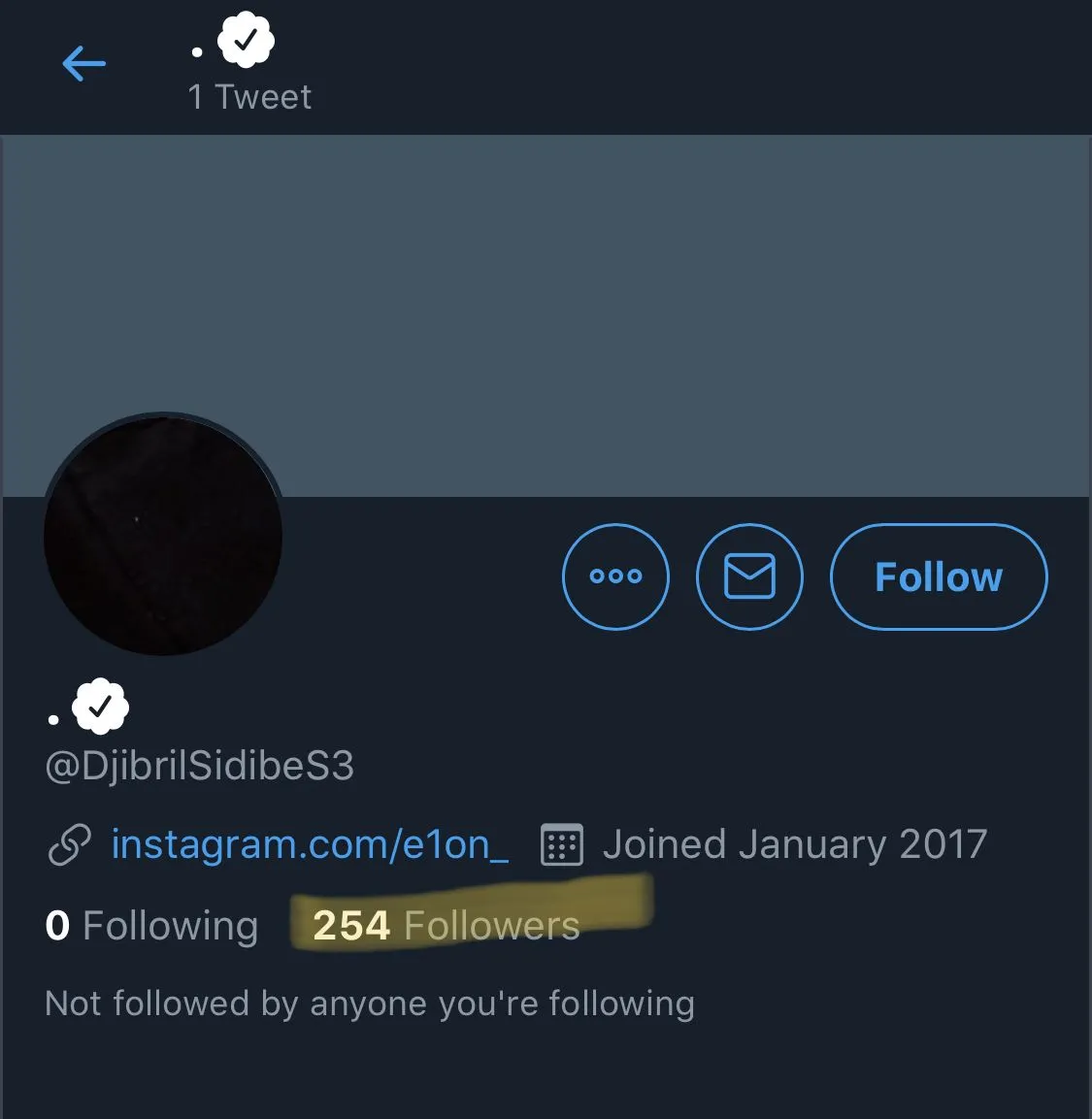Click the envelope icon in its circle
The image size is (1092, 1119).
tap(749, 576)
